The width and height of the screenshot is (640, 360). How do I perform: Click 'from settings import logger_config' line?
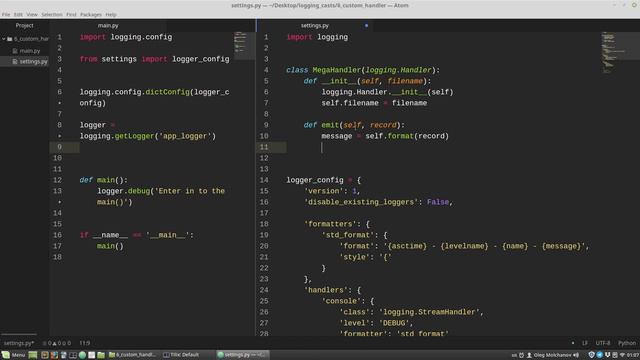pos(154,59)
